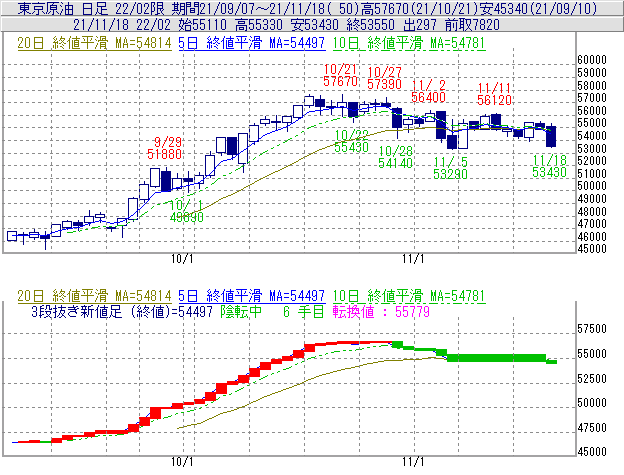Image resolution: width=624 pixels, height=475 pixels.
Task: Click the peak label '9/29 51880'
Action: [164, 148]
